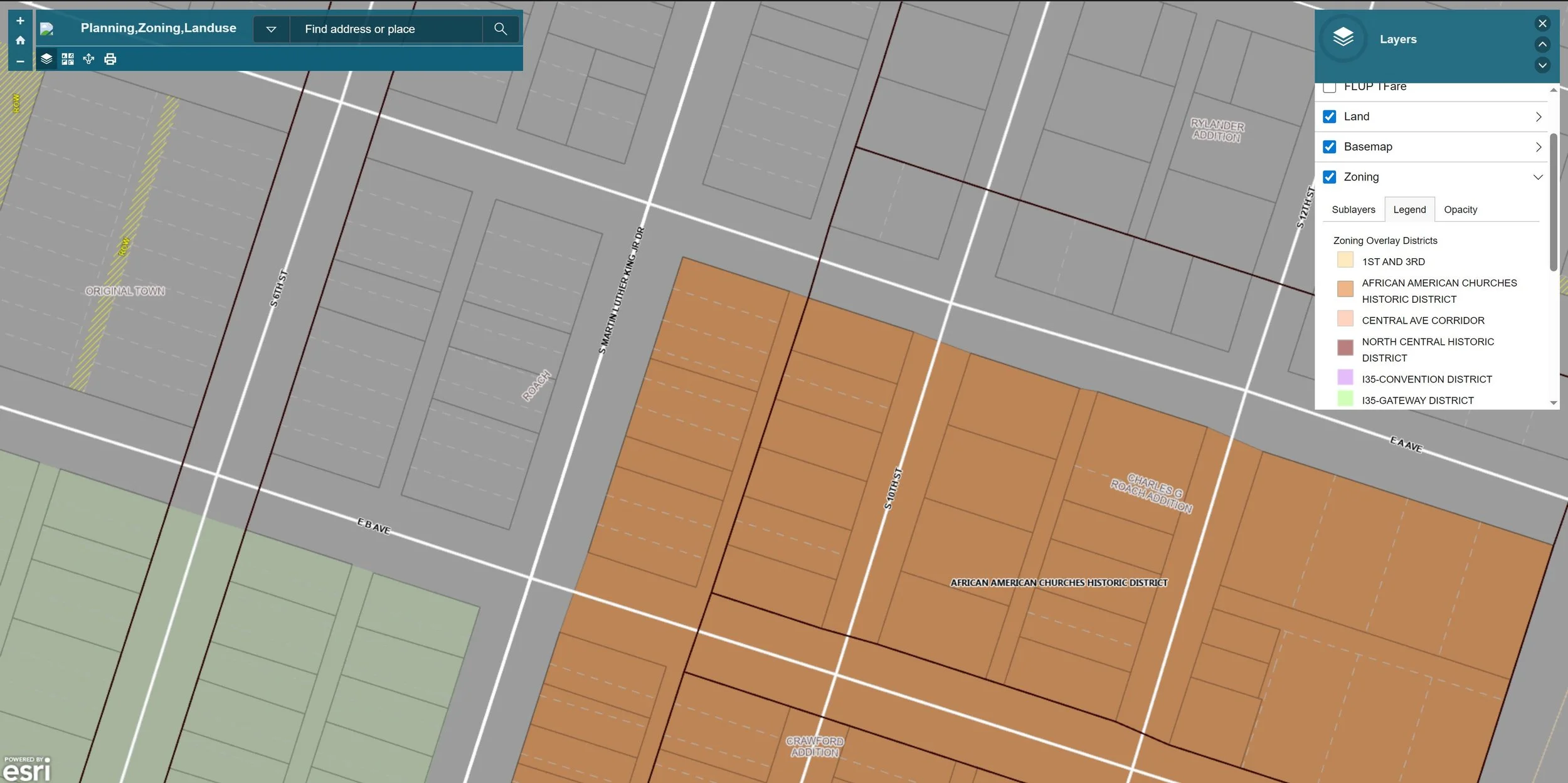The image size is (1568, 783).
Task: Collapse the Zoning layer section
Action: (x=1539, y=177)
